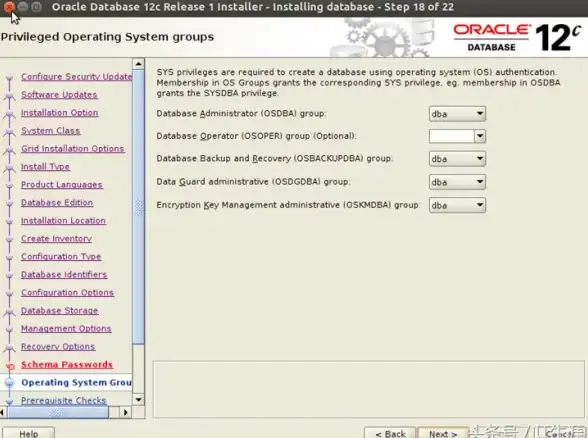Select Management Options step
The height and width of the screenshot is (438, 588).
[x=66, y=328]
